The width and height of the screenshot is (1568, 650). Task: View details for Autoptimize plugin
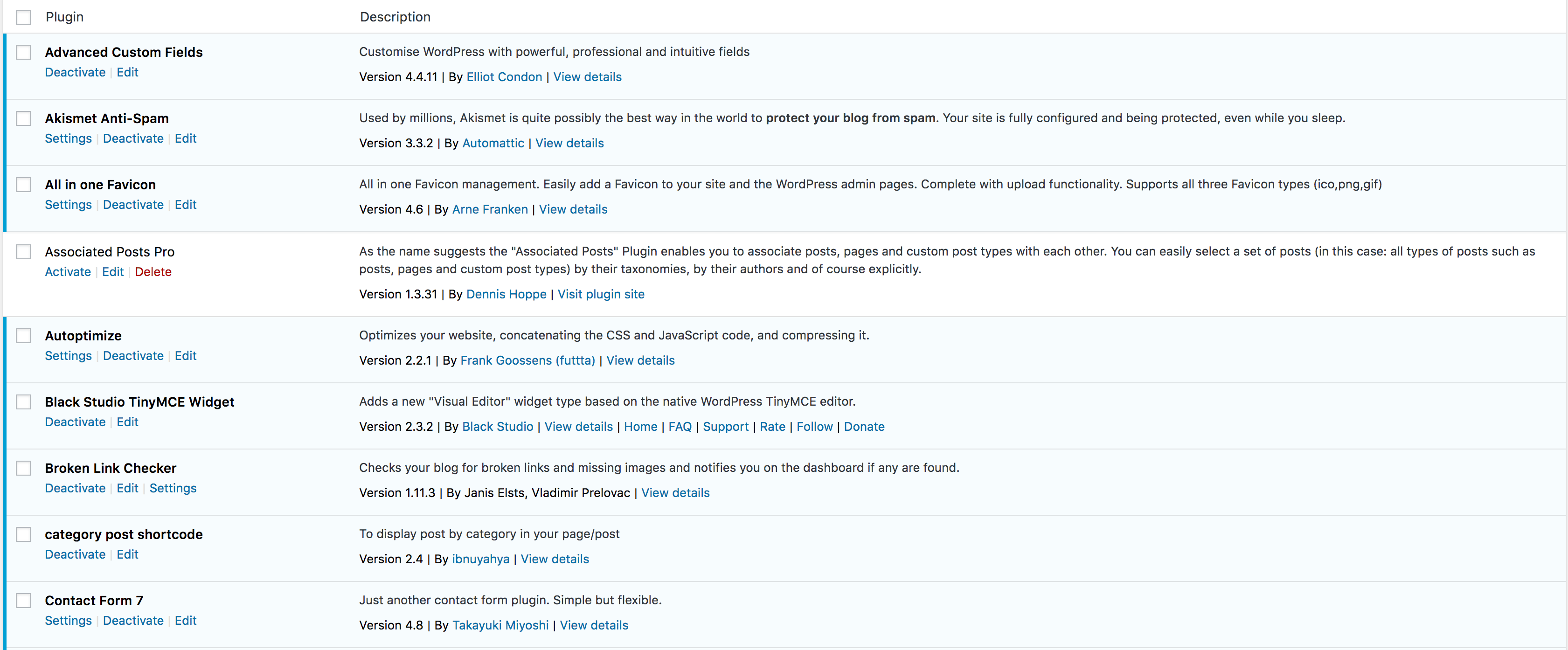(640, 360)
